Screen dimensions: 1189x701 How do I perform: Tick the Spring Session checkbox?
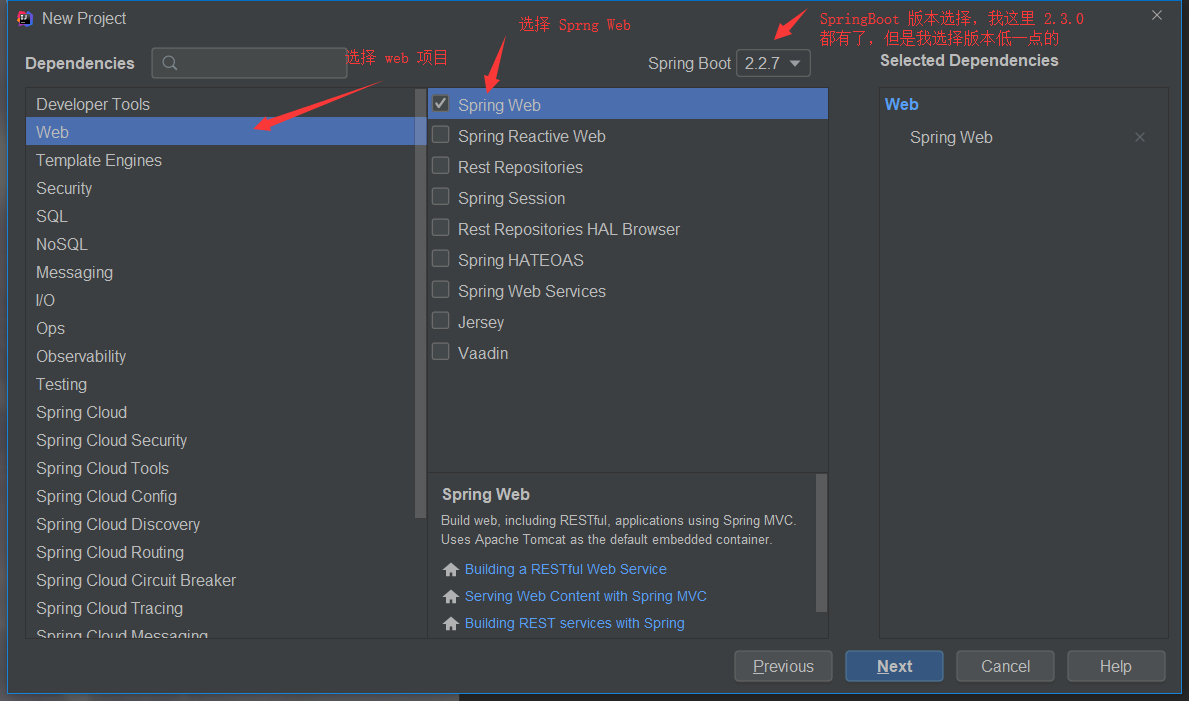(441, 196)
